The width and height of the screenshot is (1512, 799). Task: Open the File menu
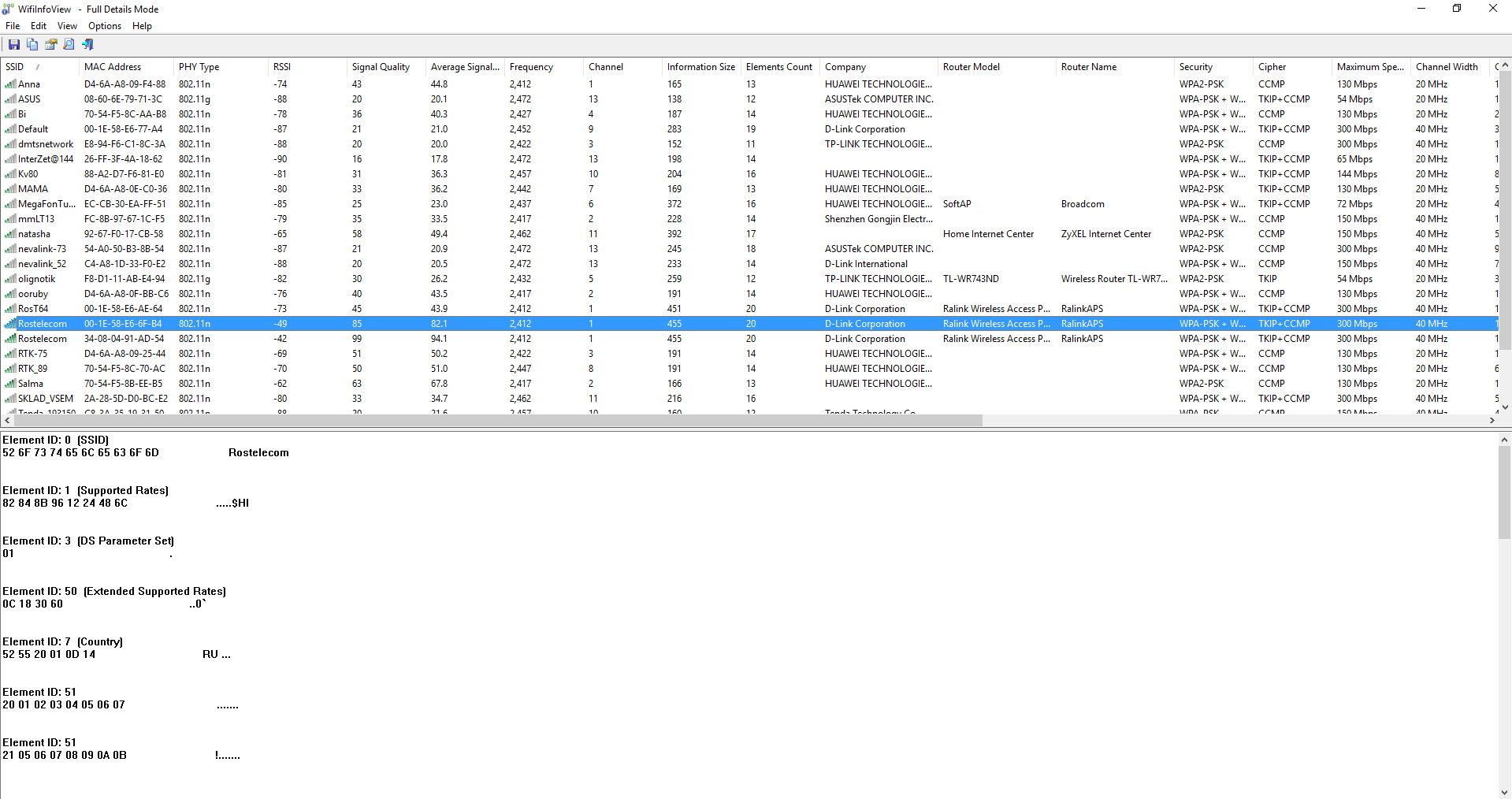click(13, 26)
